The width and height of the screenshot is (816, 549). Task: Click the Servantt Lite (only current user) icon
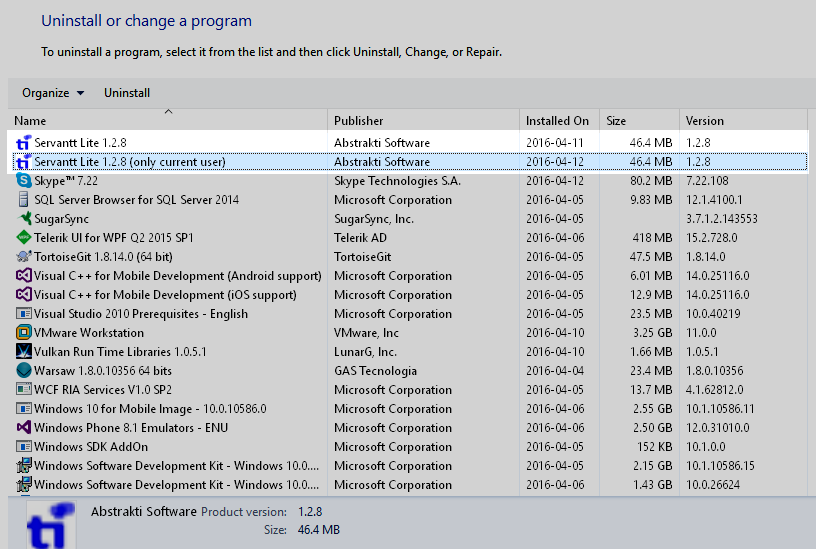pyautogui.click(x=23, y=162)
